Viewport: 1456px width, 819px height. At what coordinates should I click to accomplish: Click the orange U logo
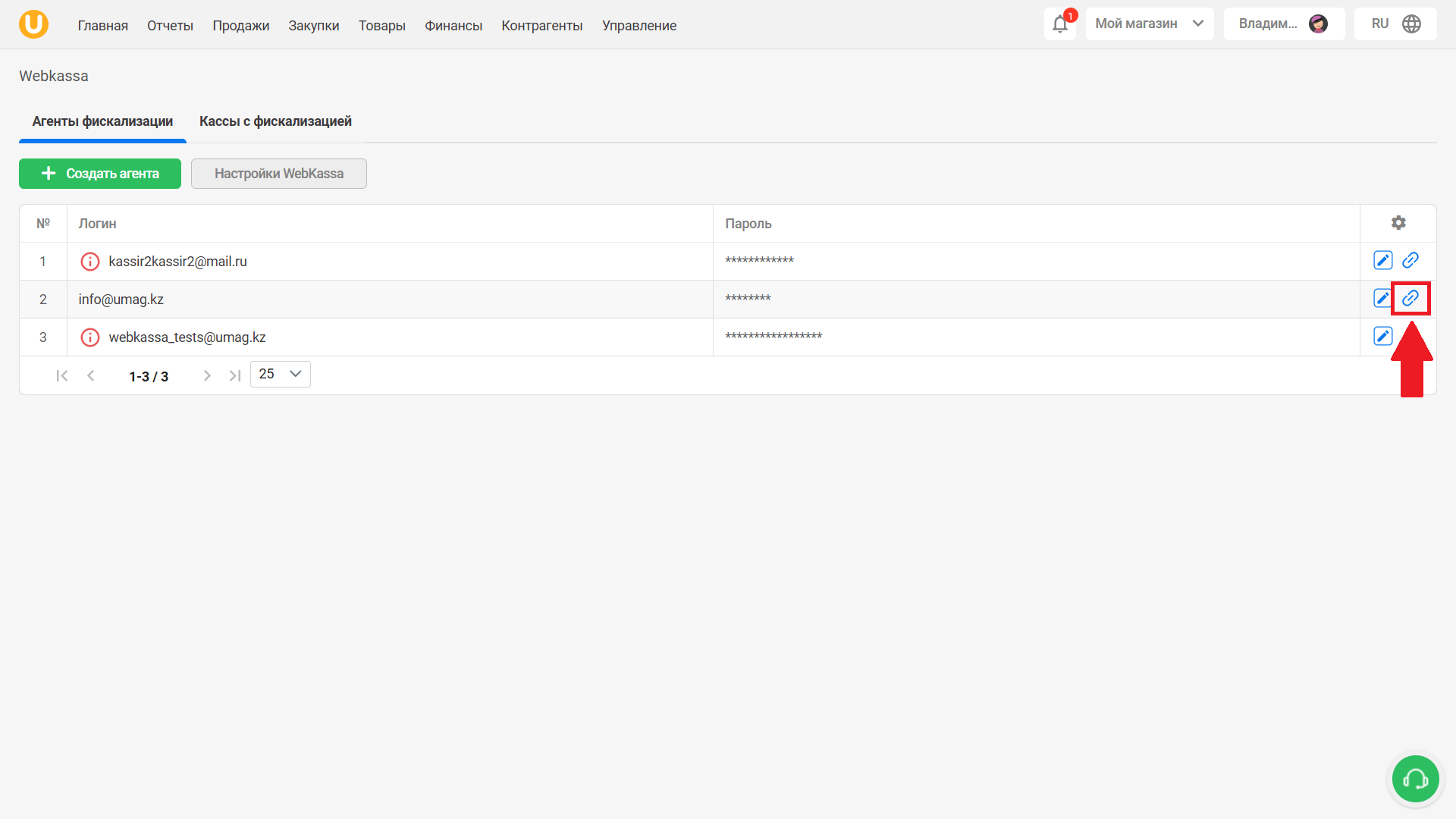[33, 24]
